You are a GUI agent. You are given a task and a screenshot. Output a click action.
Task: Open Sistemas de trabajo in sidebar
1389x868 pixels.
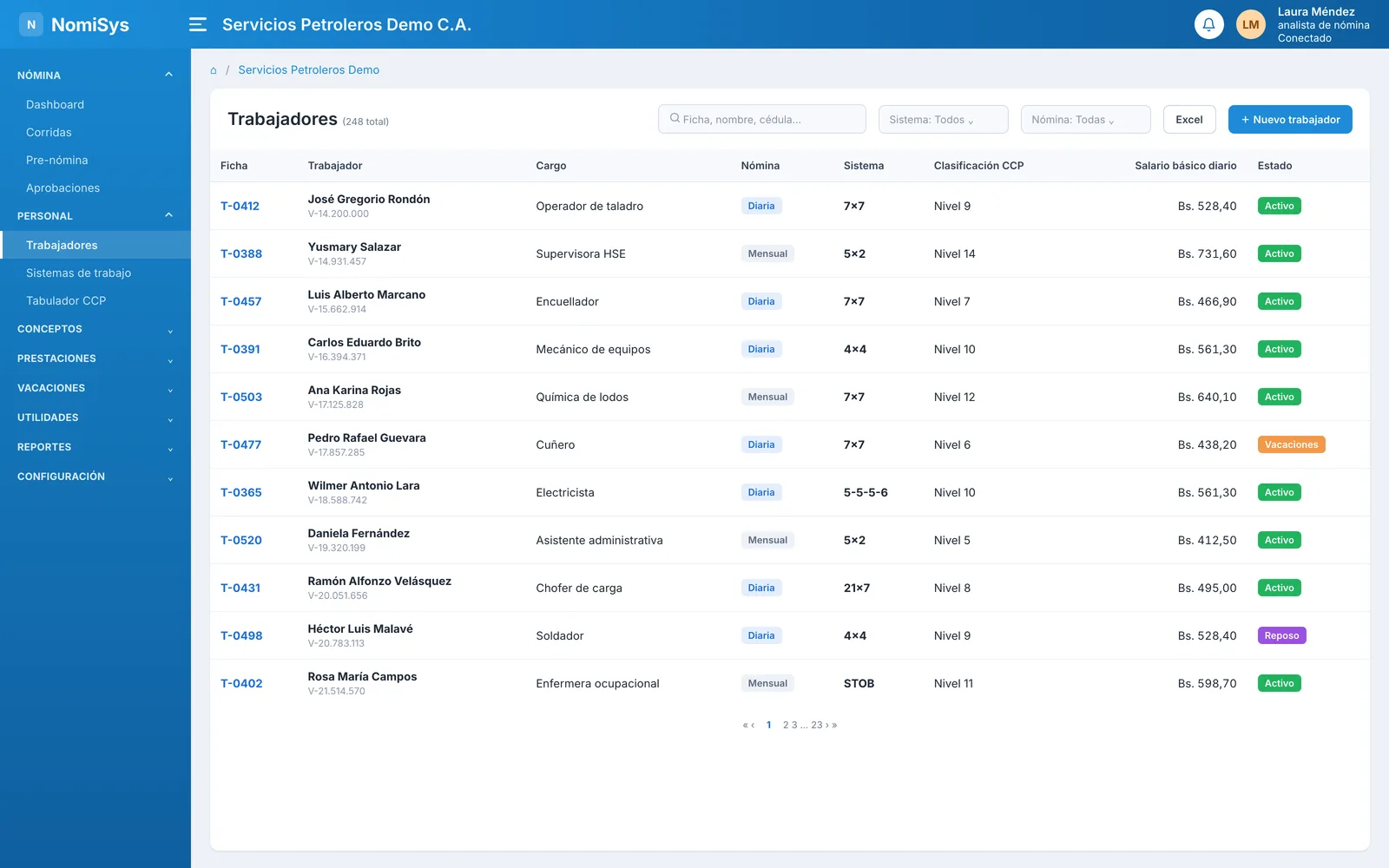[x=95, y=273]
